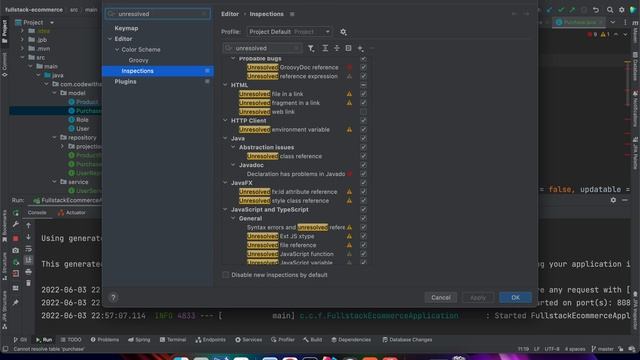
Task: Click the add custom inspection plus icon
Action: point(360,48)
